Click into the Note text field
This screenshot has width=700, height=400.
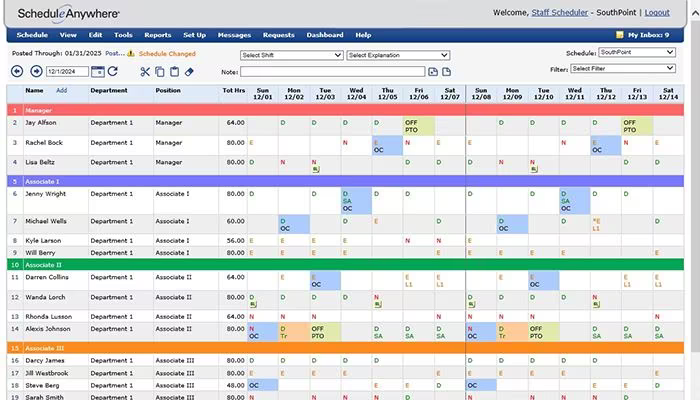(x=333, y=71)
